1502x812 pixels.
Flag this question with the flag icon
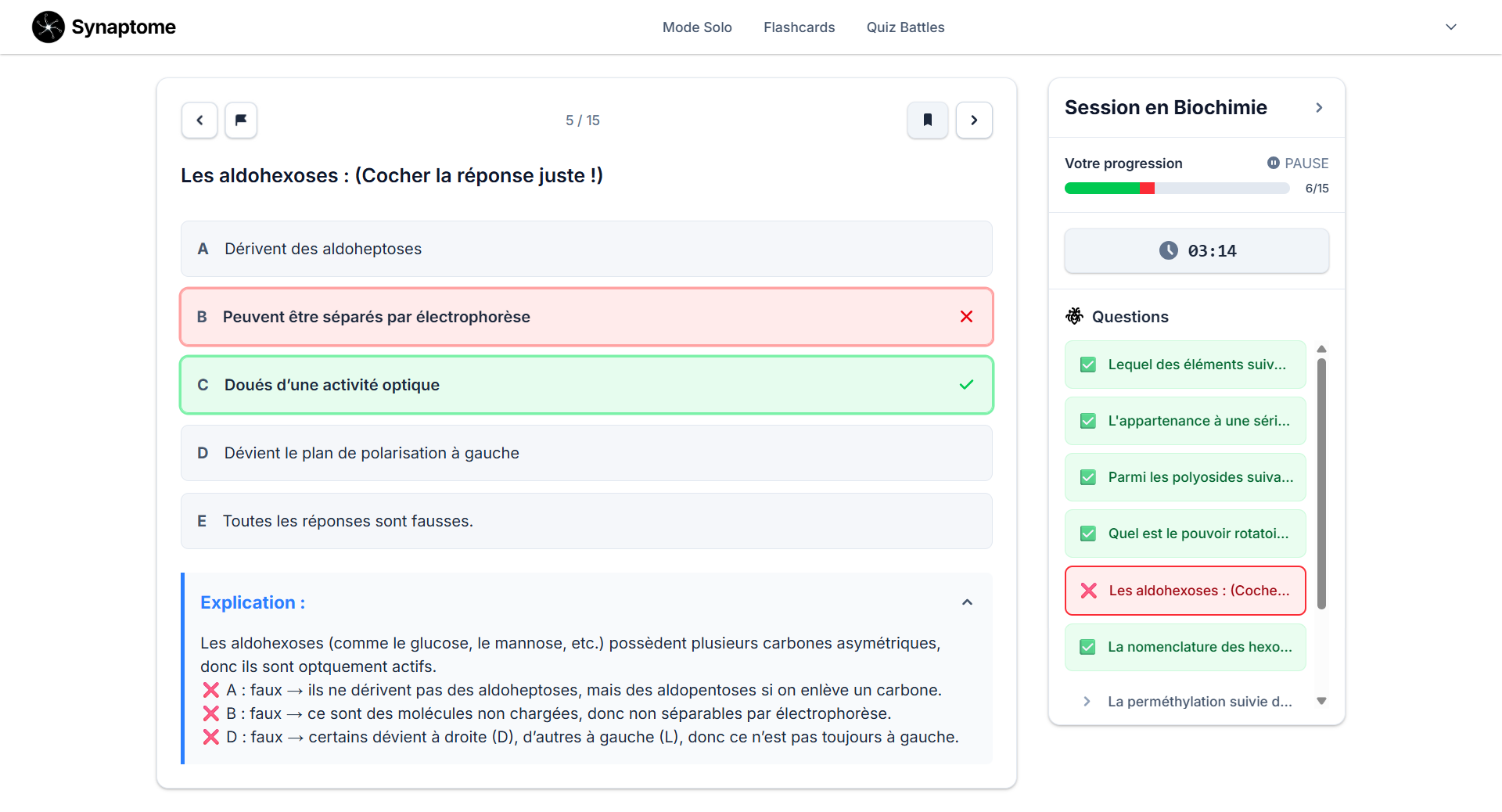pyautogui.click(x=241, y=120)
